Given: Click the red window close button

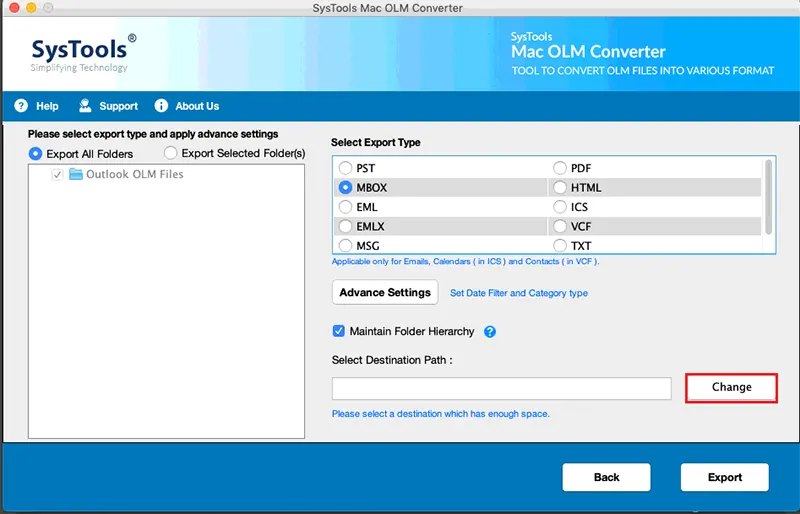Looking at the screenshot, I should coord(14,8).
